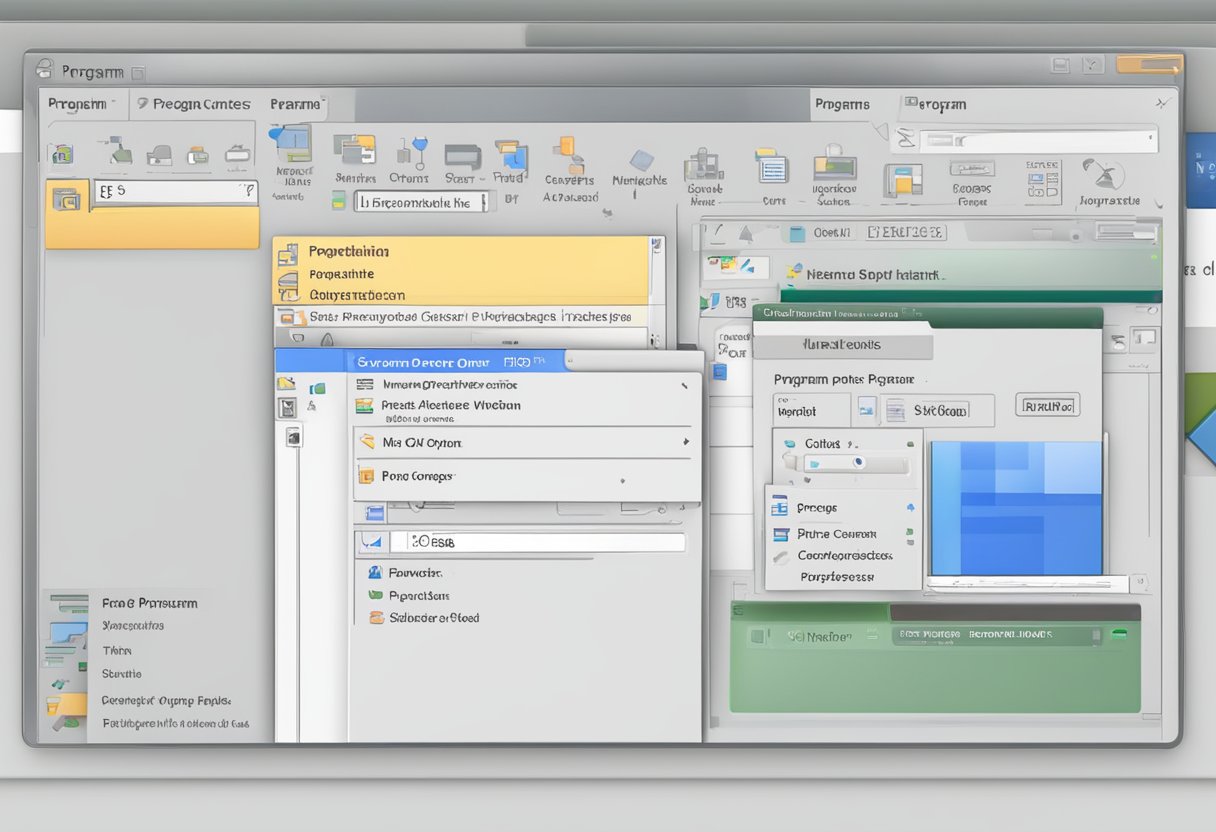The width and height of the screenshot is (1216, 832).
Task: Click the Geoaes Forage ribbon icon
Action: pos(971,169)
